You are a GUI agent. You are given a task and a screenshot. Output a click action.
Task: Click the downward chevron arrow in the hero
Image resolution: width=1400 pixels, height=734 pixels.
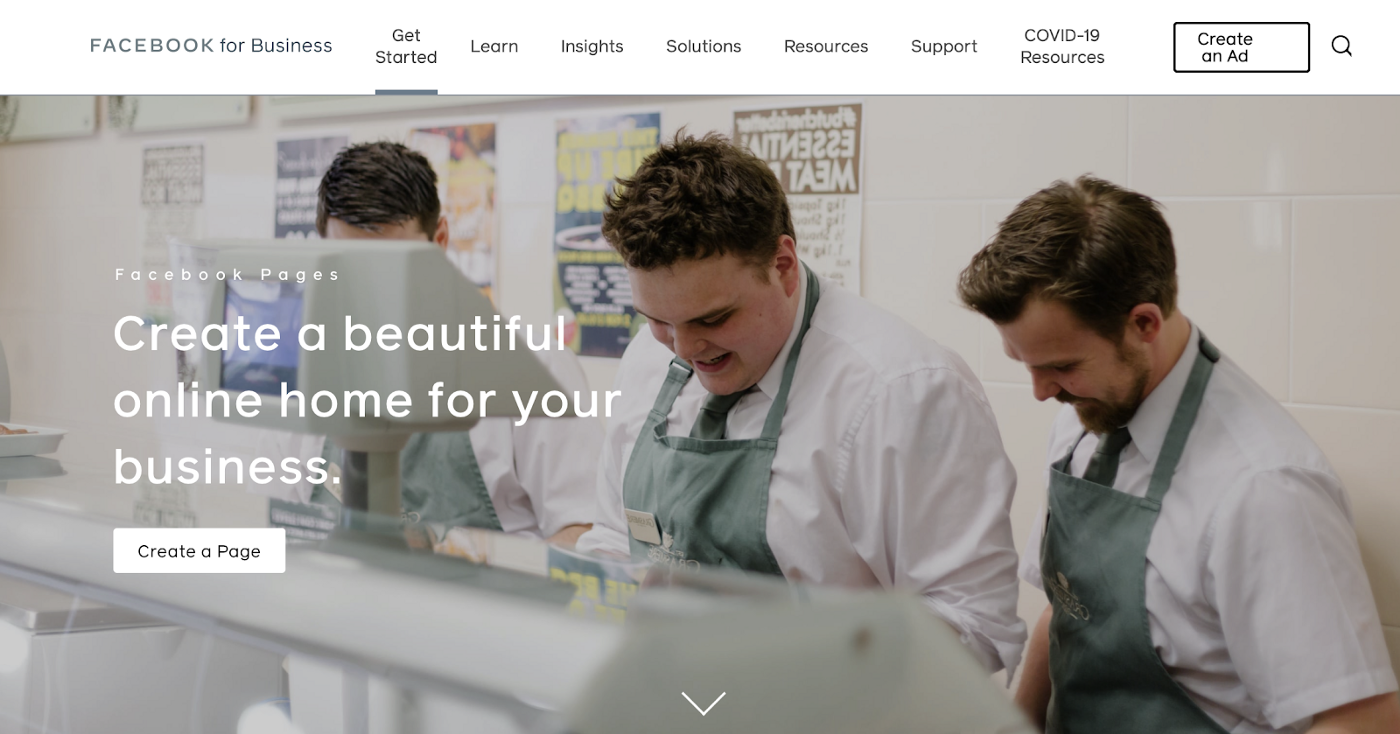(x=703, y=703)
